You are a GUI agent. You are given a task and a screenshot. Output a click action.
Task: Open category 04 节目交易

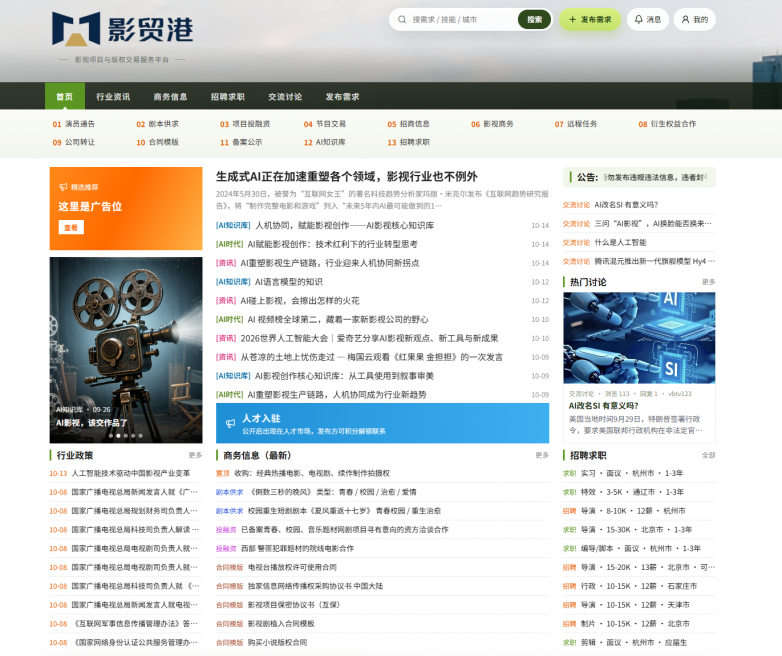(x=325, y=124)
